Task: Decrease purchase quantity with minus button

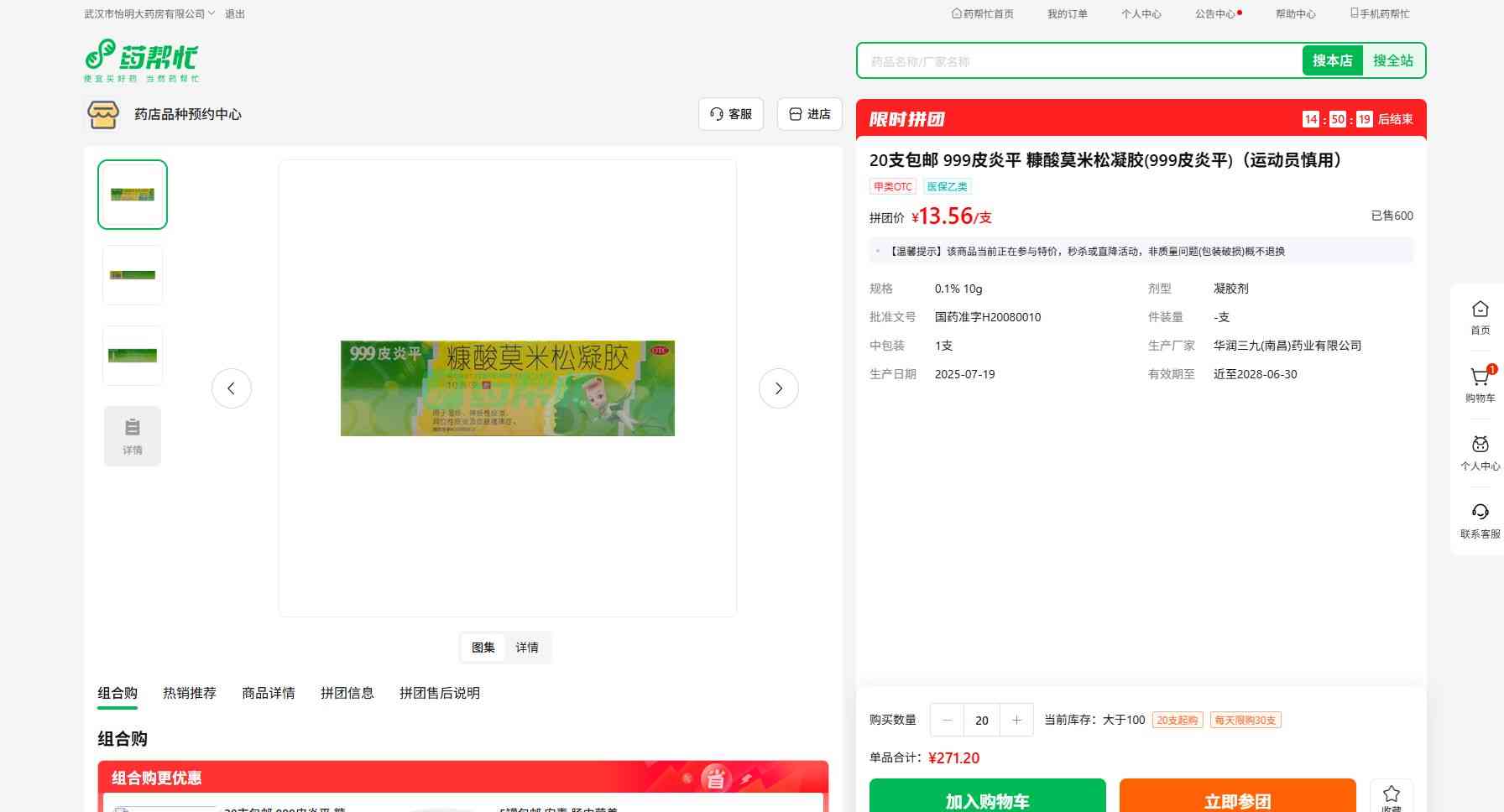Action: (x=948, y=720)
